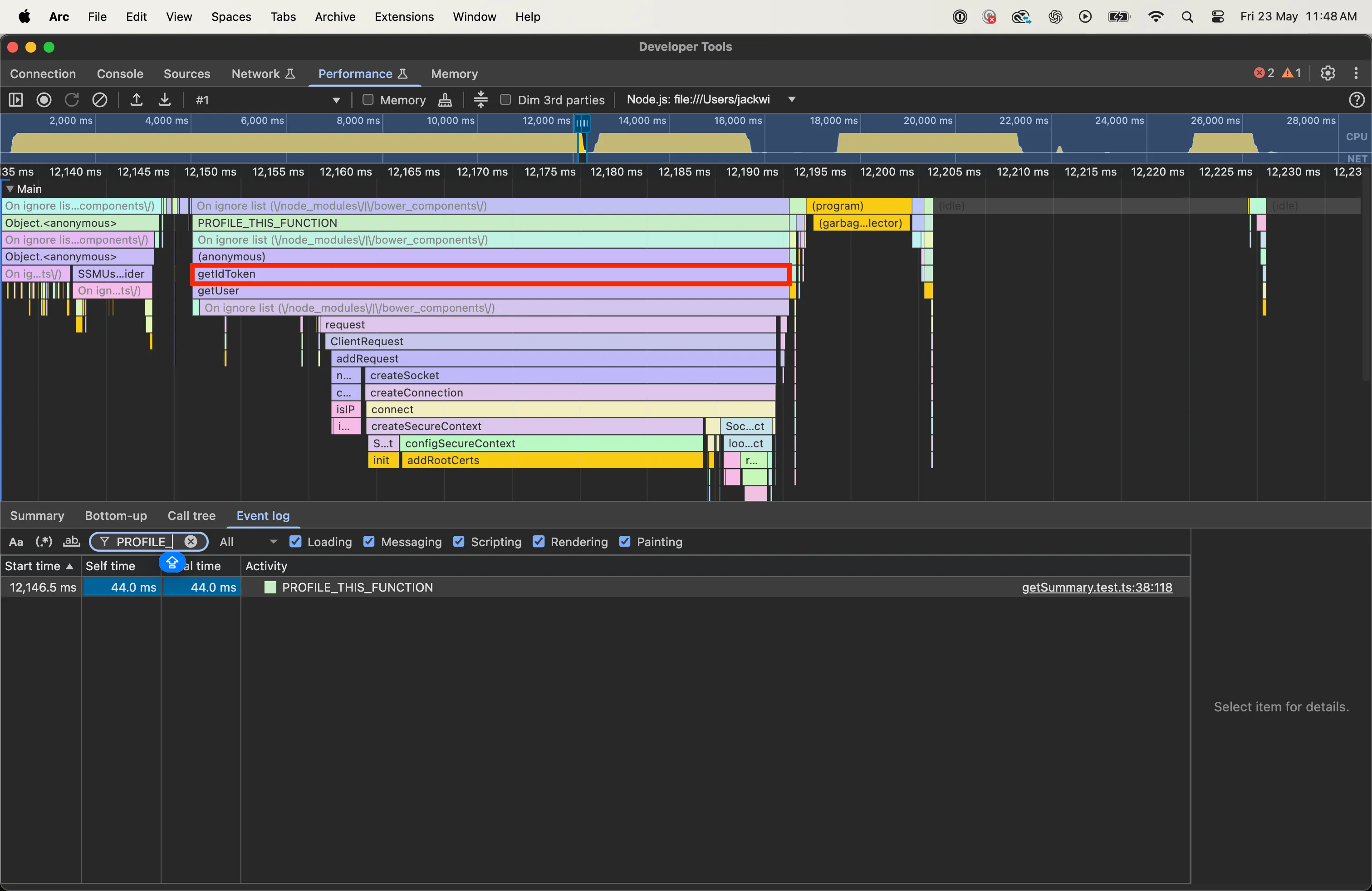
Task: Open the Node.js target selector dropdown
Action: (x=711, y=100)
